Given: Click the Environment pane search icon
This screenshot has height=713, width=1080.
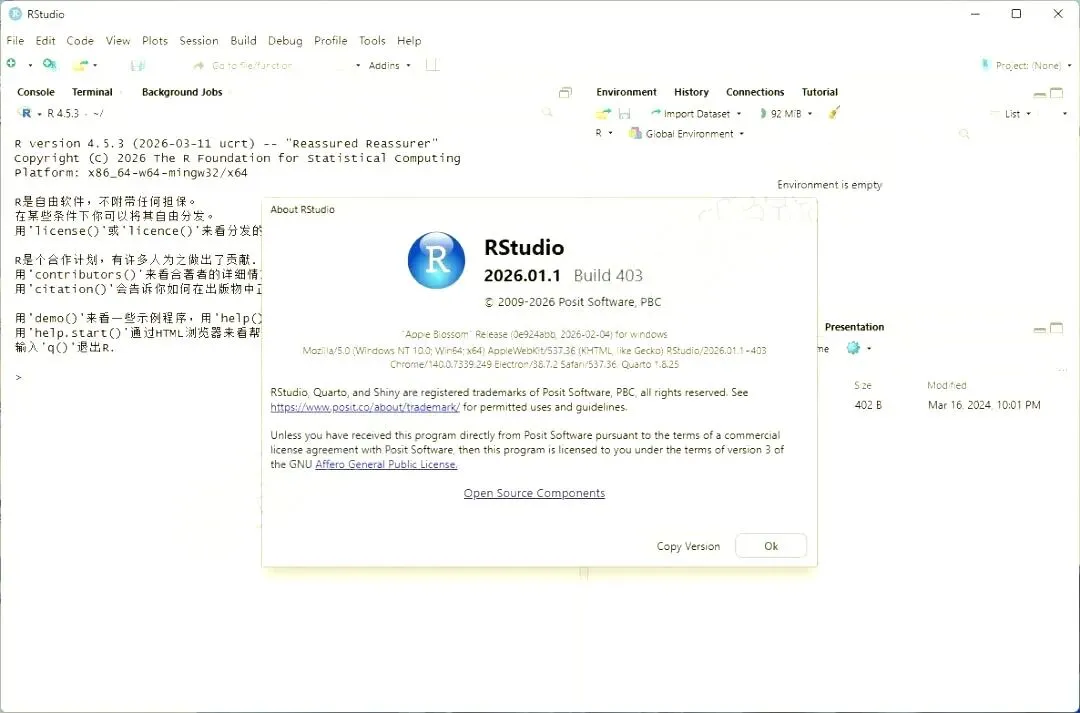Looking at the screenshot, I should click(964, 134).
